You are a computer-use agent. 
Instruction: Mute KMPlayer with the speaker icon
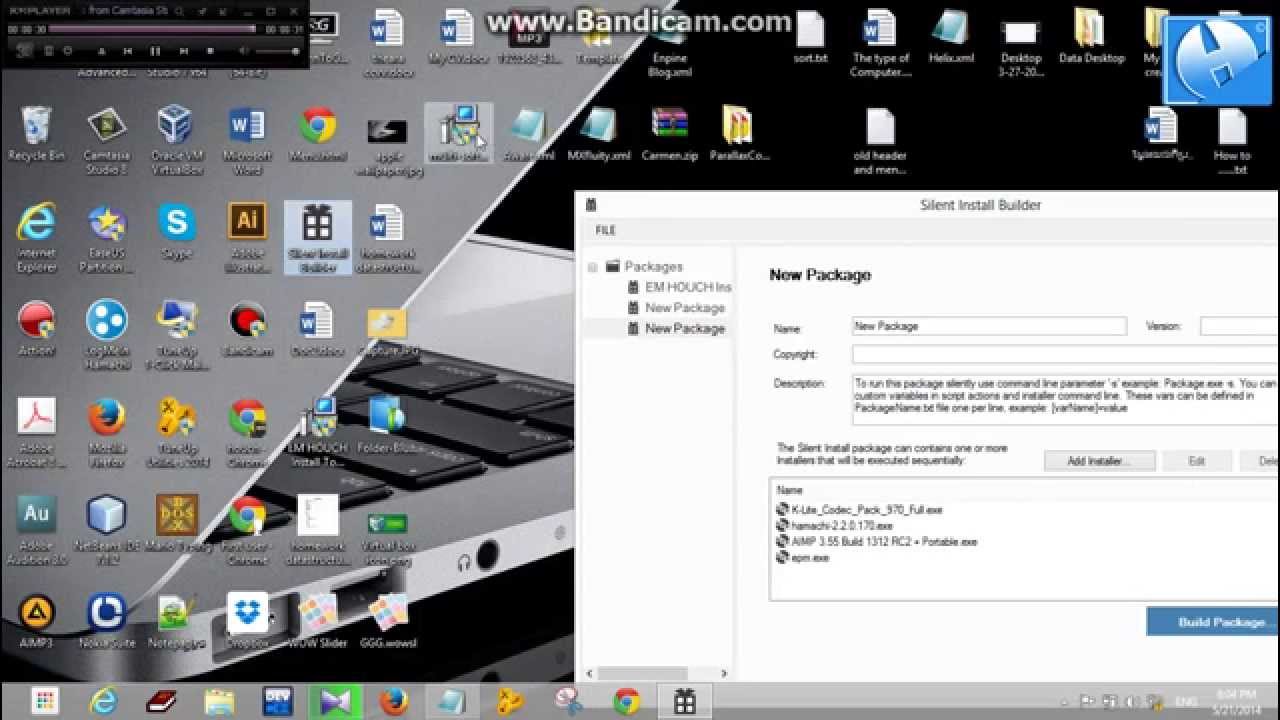[x=245, y=51]
